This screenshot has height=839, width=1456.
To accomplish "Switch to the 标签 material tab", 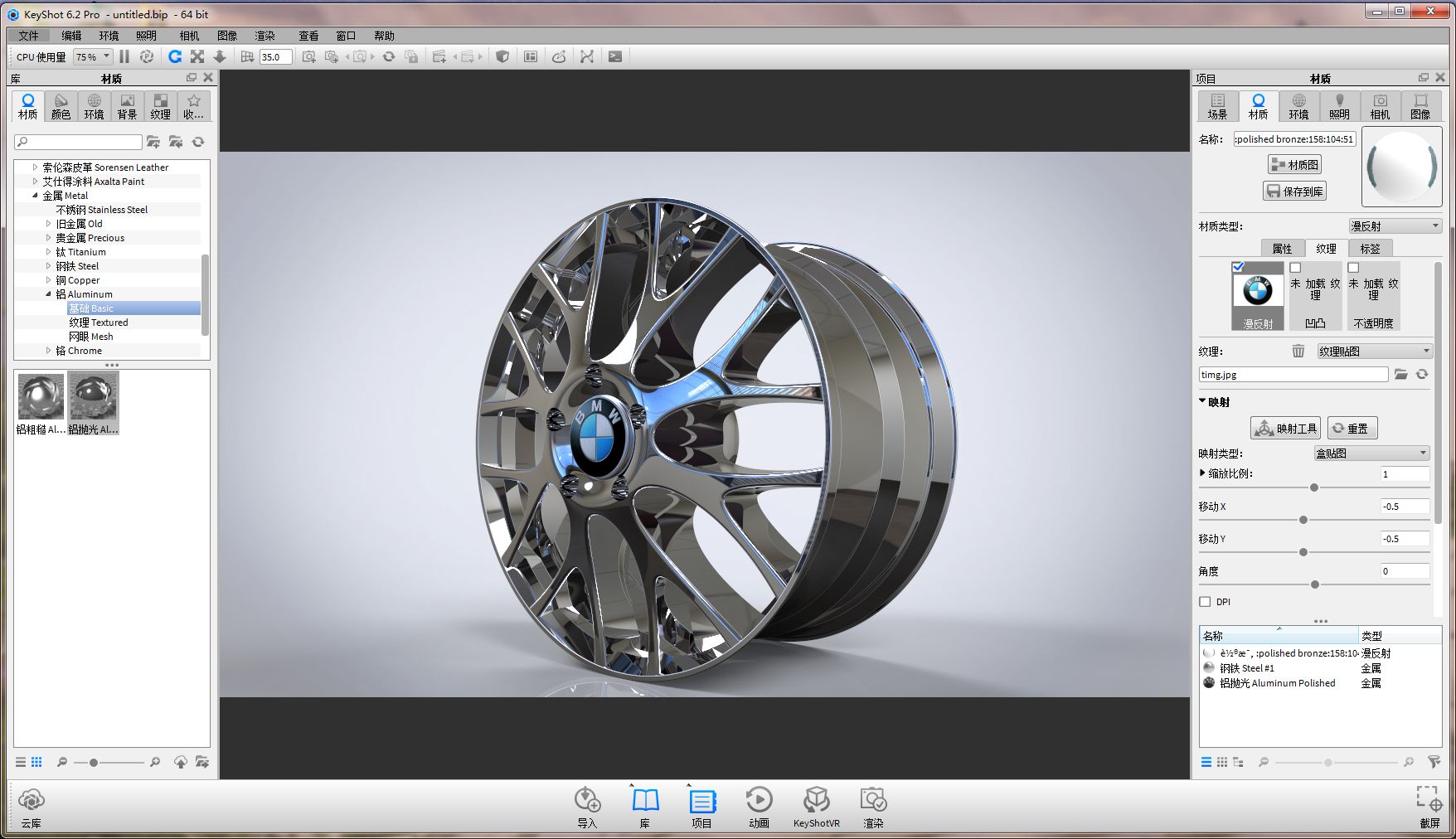I will pyautogui.click(x=1370, y=249).
